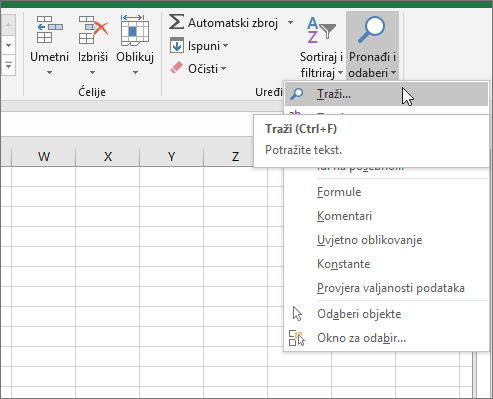Choose Traži... from the menu
Viewport: 493px width, 399px height.
(x=386, y=94)
